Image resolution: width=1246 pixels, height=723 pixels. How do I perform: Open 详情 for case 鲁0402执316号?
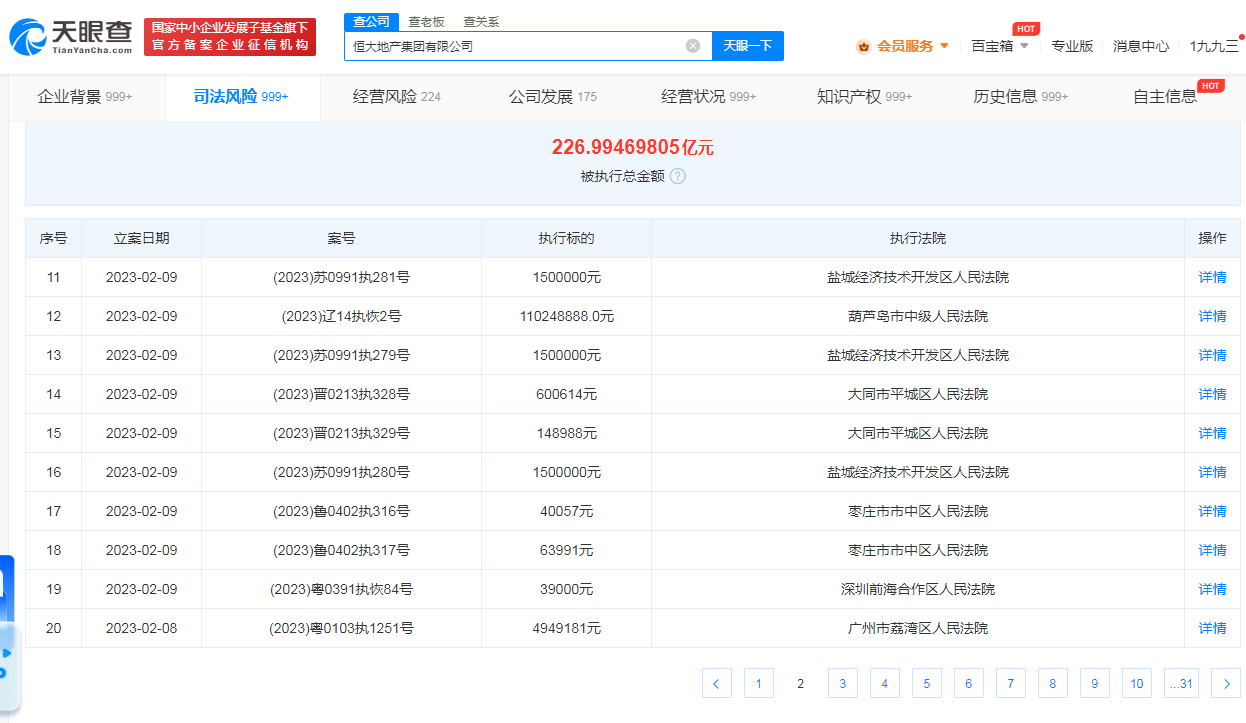click(x=1213, y=511)
